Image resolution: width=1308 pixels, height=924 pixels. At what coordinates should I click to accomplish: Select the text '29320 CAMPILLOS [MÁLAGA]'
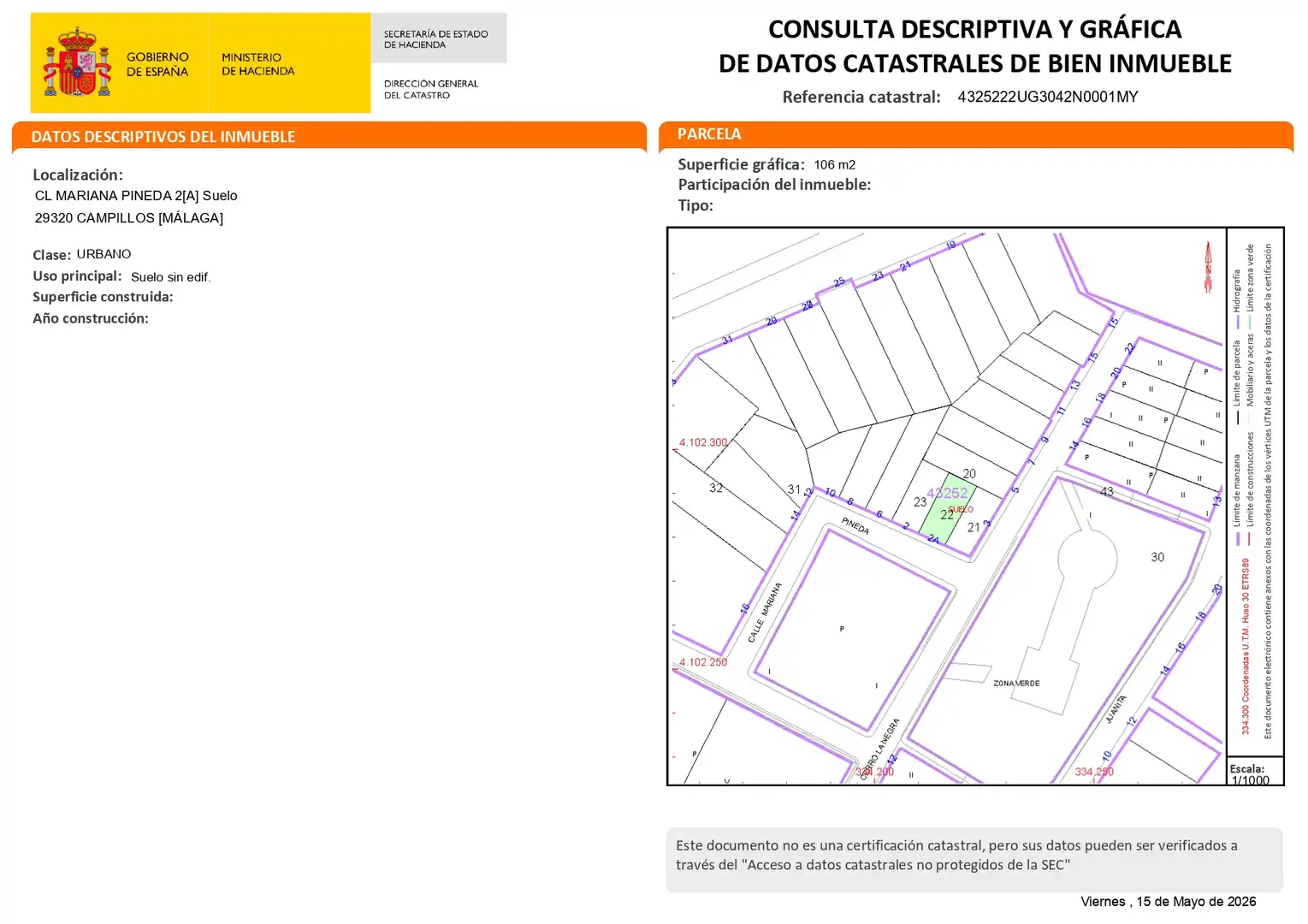[129, 218]
